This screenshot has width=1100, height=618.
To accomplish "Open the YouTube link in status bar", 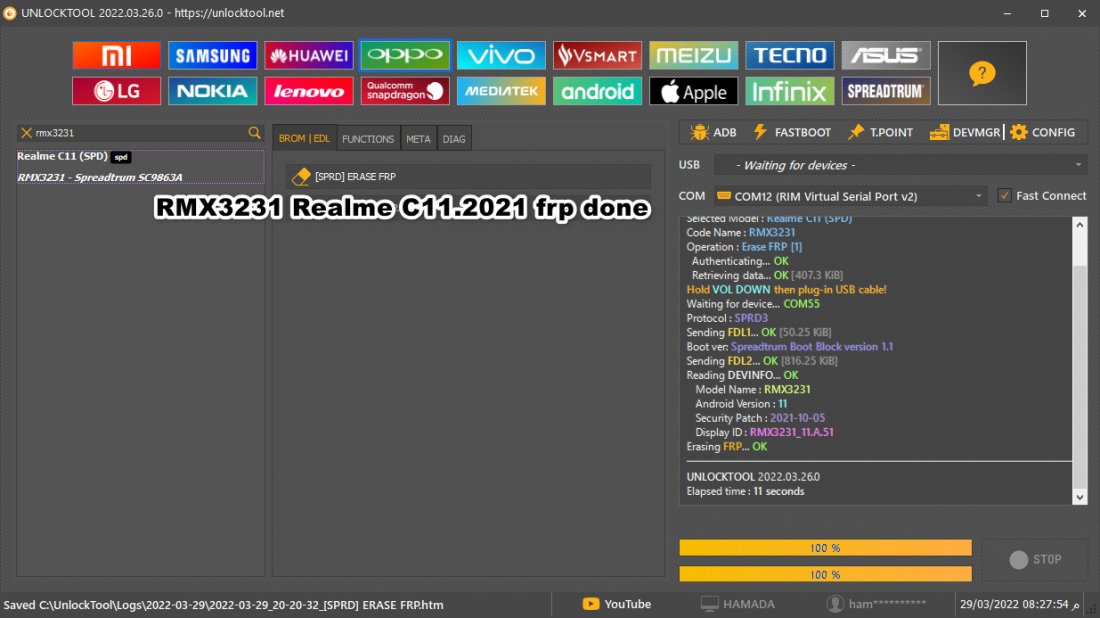I will (x=617, y=604).
